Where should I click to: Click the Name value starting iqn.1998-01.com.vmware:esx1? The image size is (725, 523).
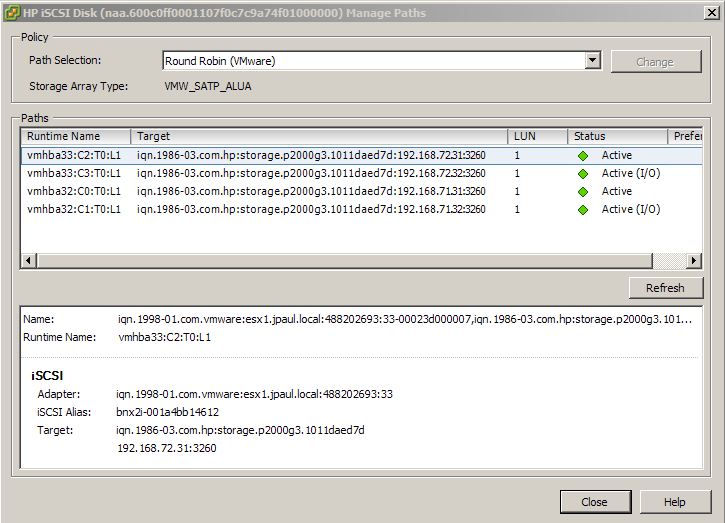coord(405,319)
